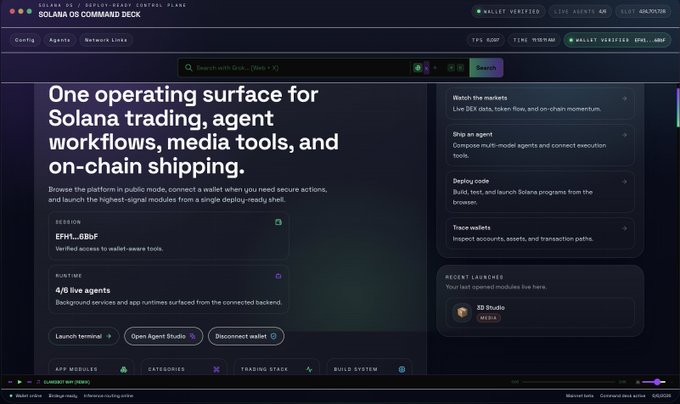Viewport: 680px width, 404px height.
Task: Click the music note icon
Action: [38, 382]
